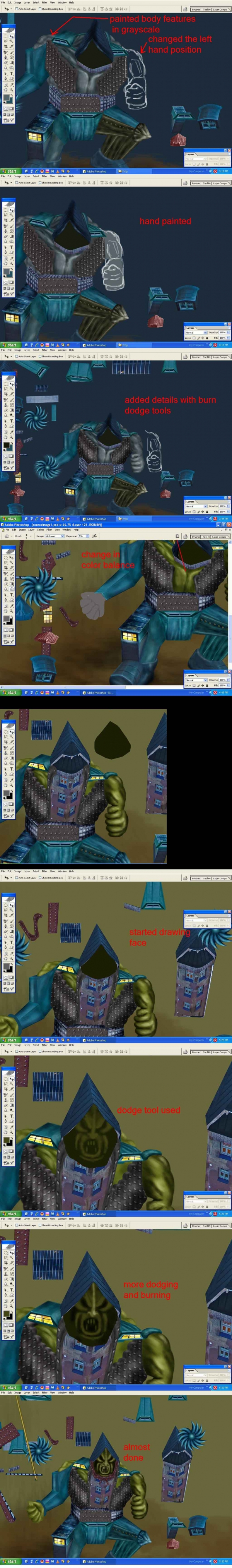232x1568 pixels.
Task: Open Help menu in 'dodge tool used' screenshot
Action: pyautogui.click(x=71, y=1045)
